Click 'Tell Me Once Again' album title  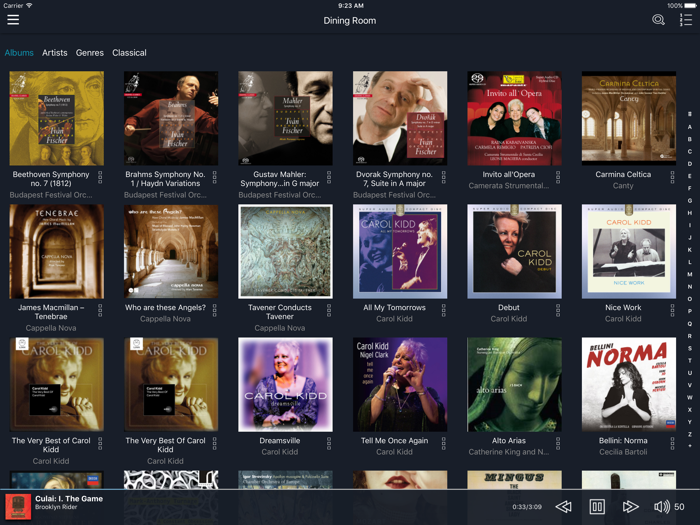pyautogui.click(x=394, y=441)
